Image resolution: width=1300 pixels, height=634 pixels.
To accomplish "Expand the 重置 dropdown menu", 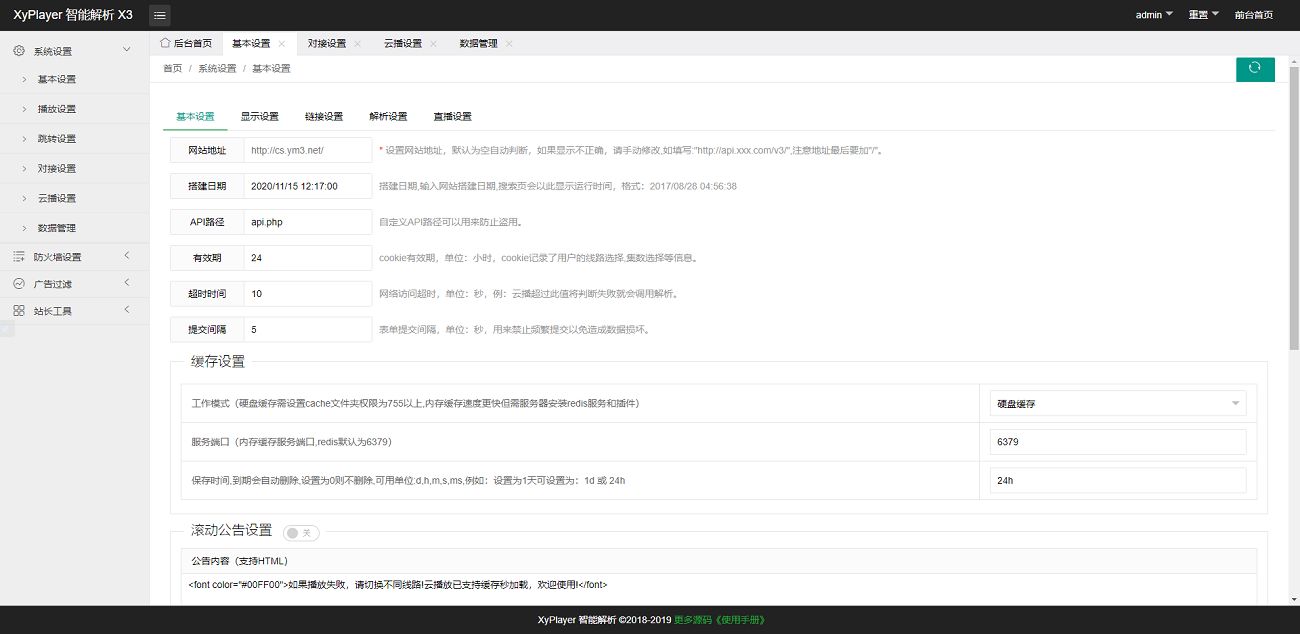I will 1203,15.
